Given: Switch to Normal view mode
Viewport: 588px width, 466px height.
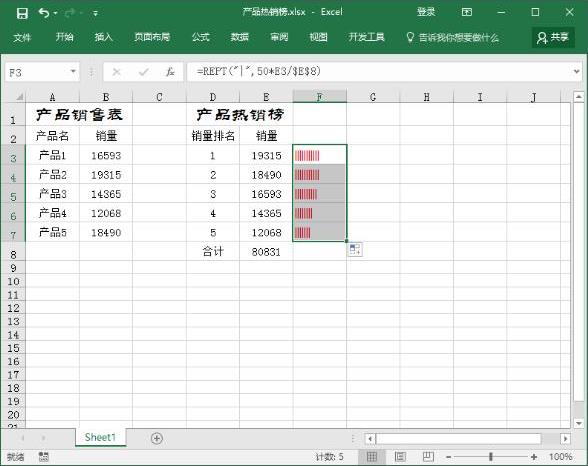Looking at the screenshot, I should tap(372, 457).
